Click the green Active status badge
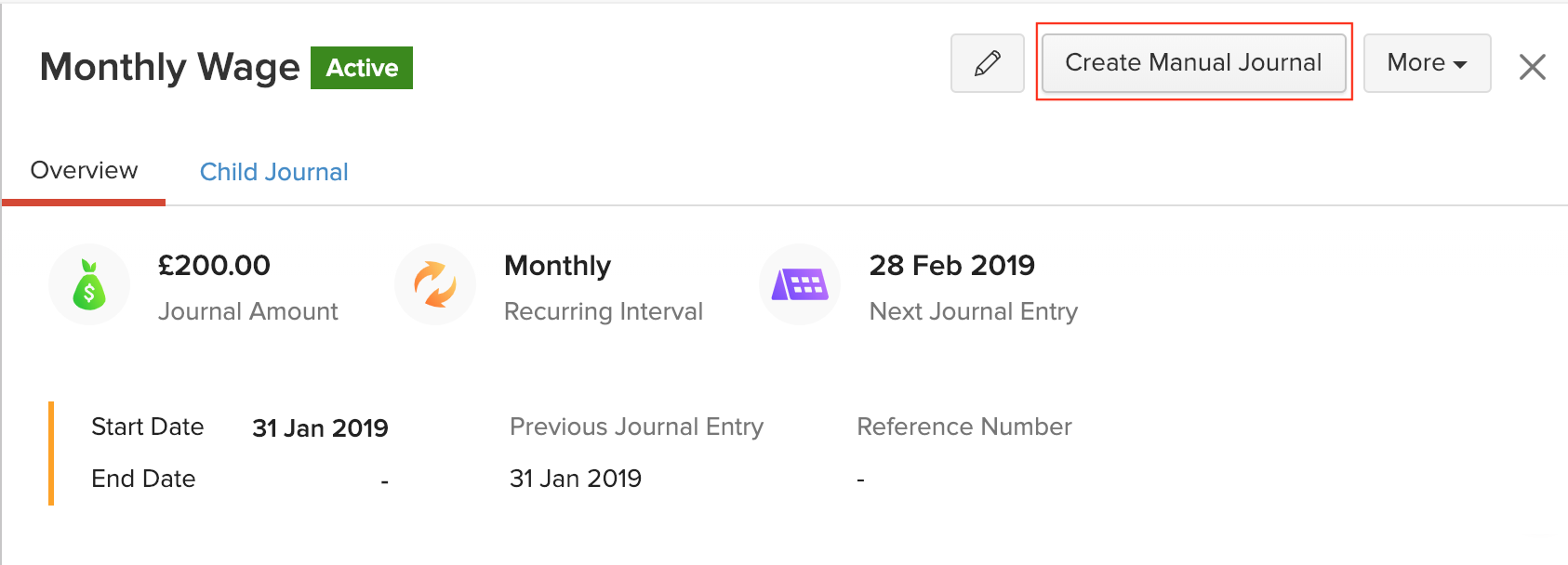Image resolution: width=1568 pixels, height=565 pixels. pos(362,68)
